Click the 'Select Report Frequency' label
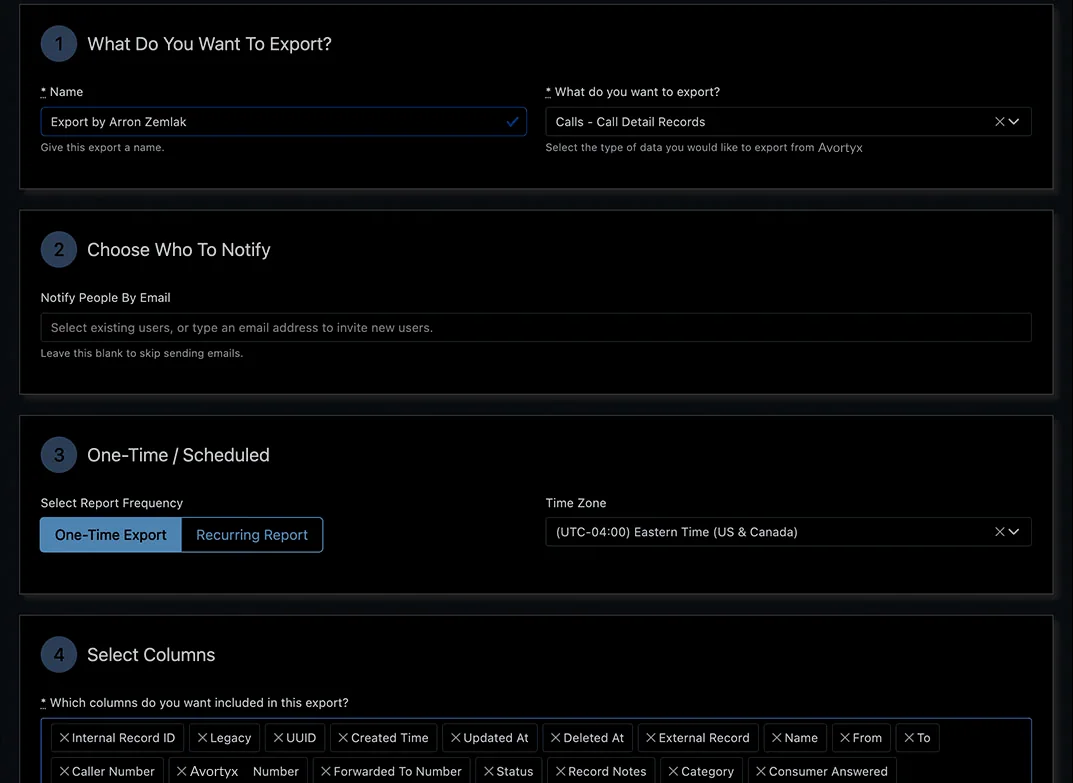Screen dimensions: 1073x783 (x=112, y=503)
